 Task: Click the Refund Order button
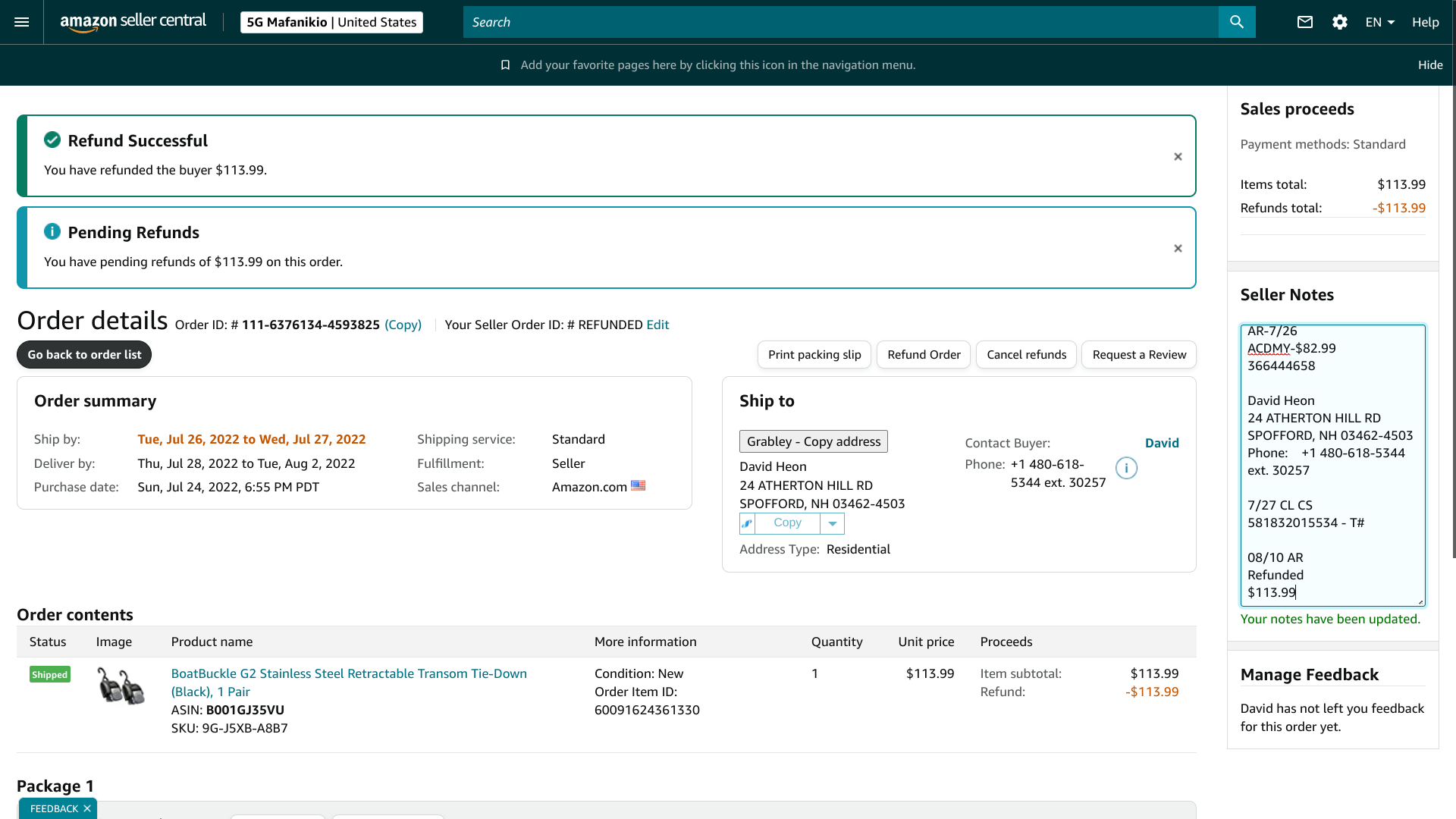(924, 355)
